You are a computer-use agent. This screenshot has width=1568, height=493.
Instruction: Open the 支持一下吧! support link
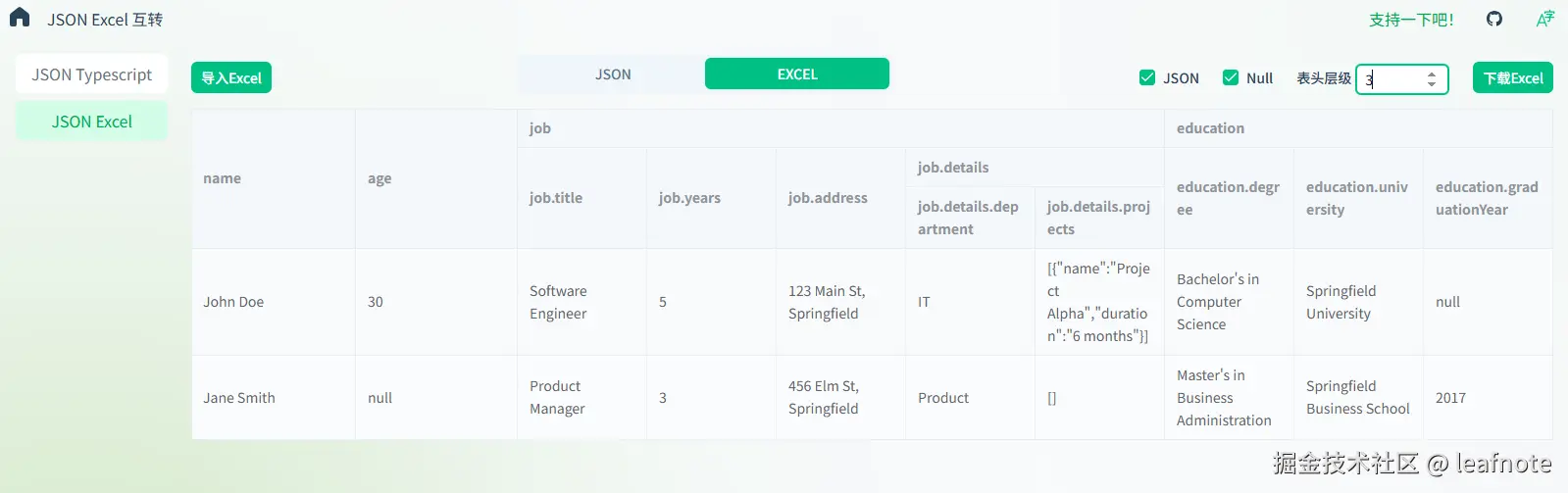click(1411, 20)
